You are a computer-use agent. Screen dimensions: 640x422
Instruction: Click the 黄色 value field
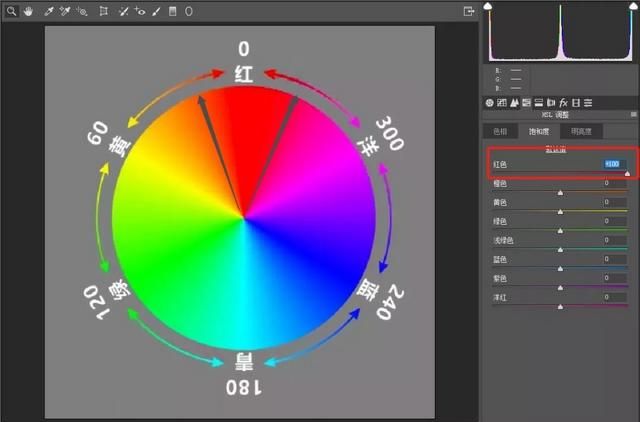[x=615, y=202]
